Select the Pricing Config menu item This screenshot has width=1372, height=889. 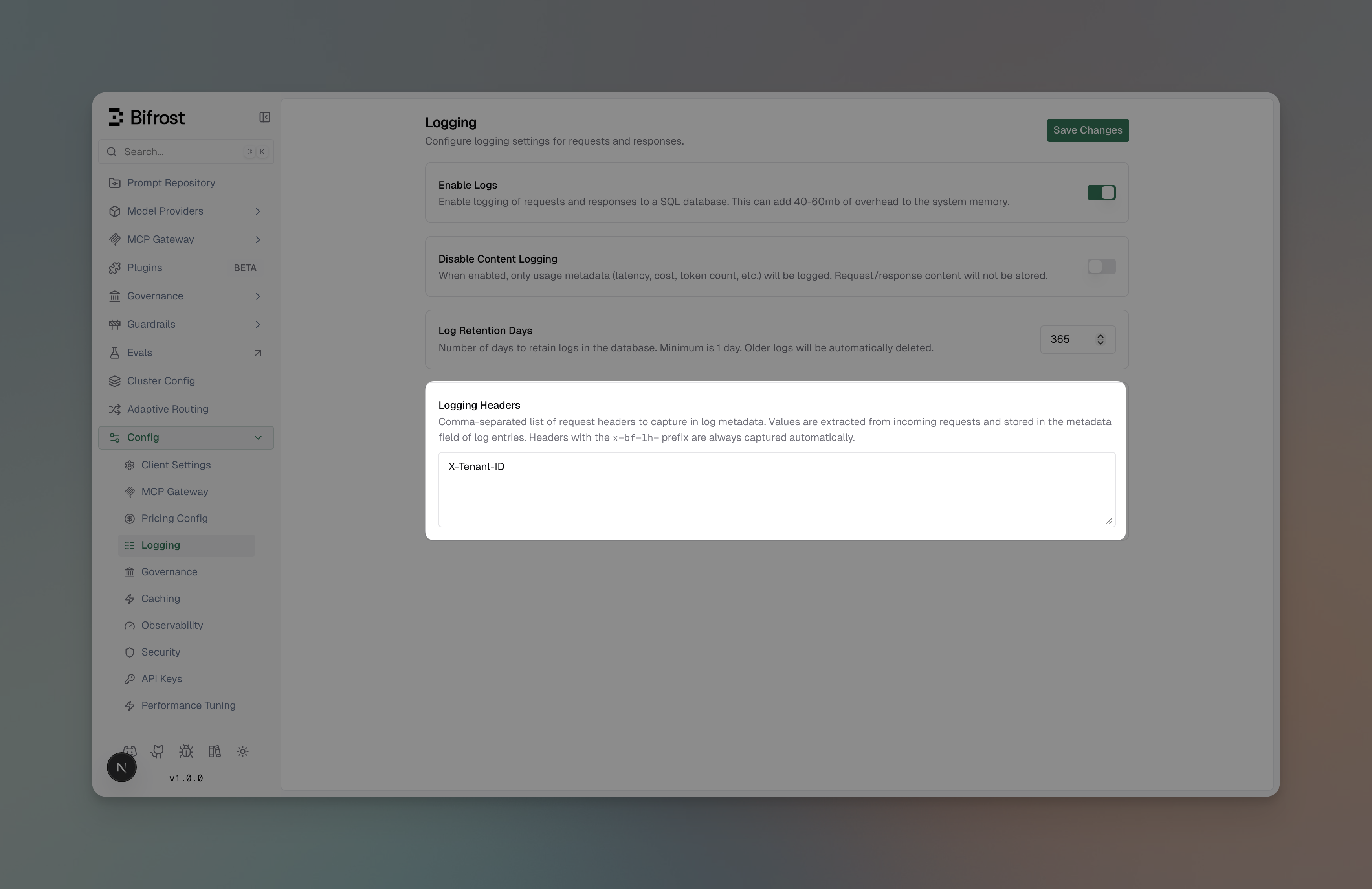coord(175,518)
